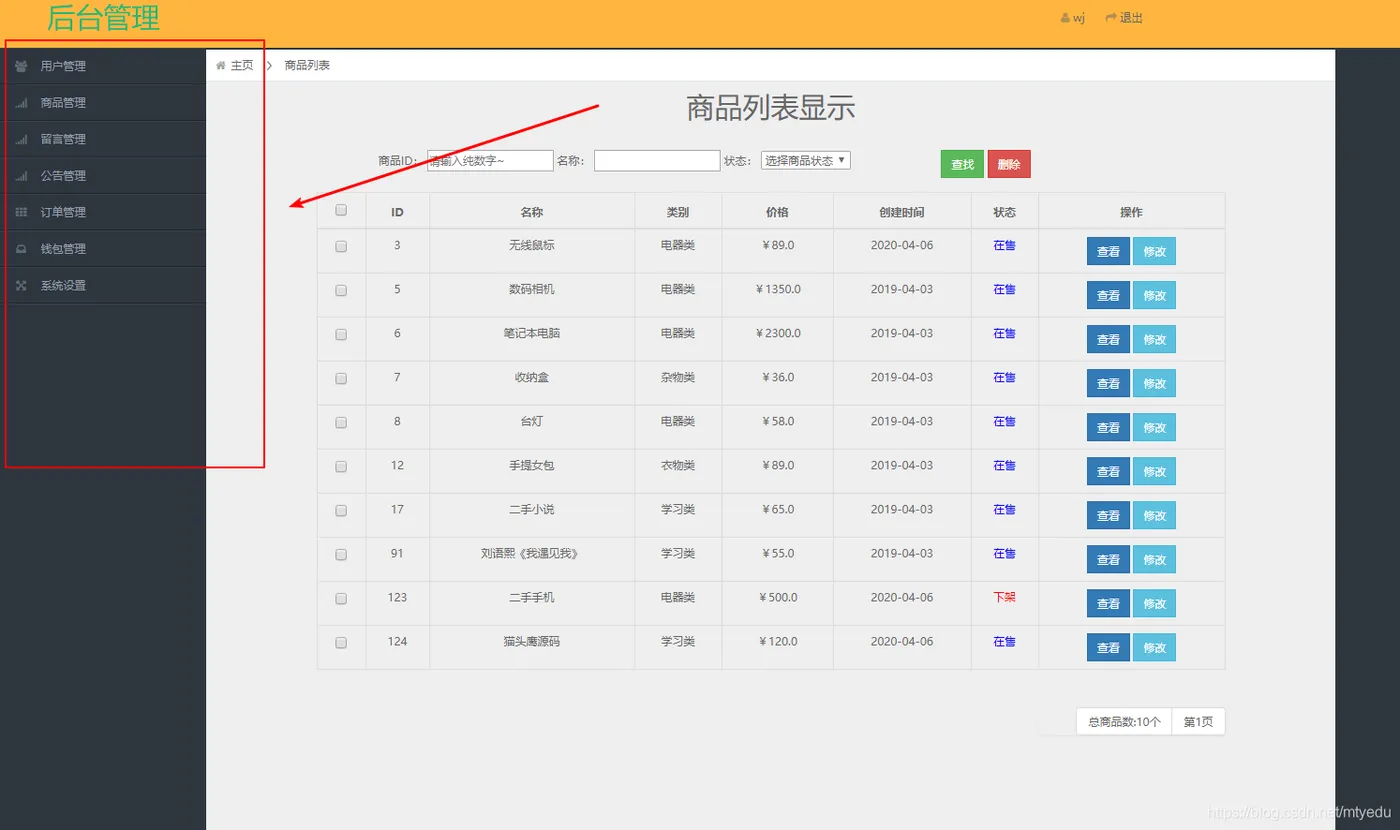
Task: Click the home icon for 主页 breadcrumb
Action: 221,65
